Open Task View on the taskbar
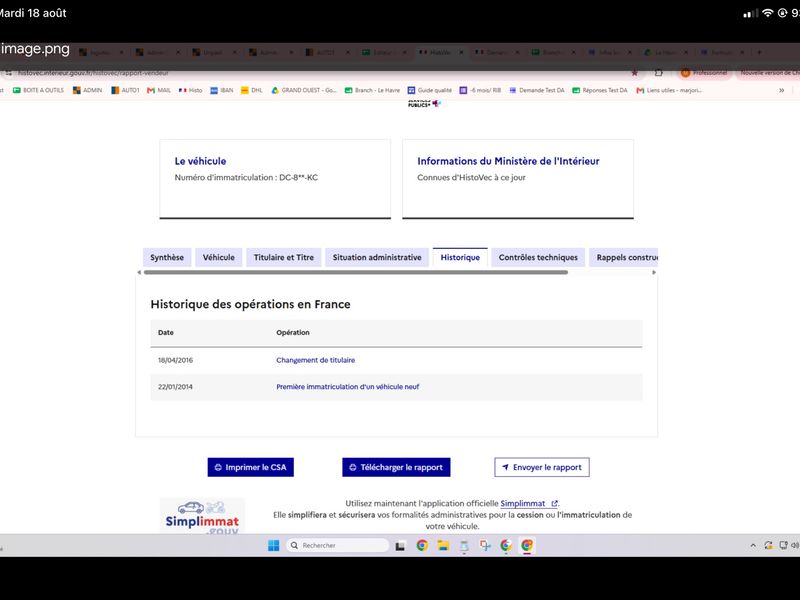The height and width of the screenshot is (600, 800). (400, 546)
